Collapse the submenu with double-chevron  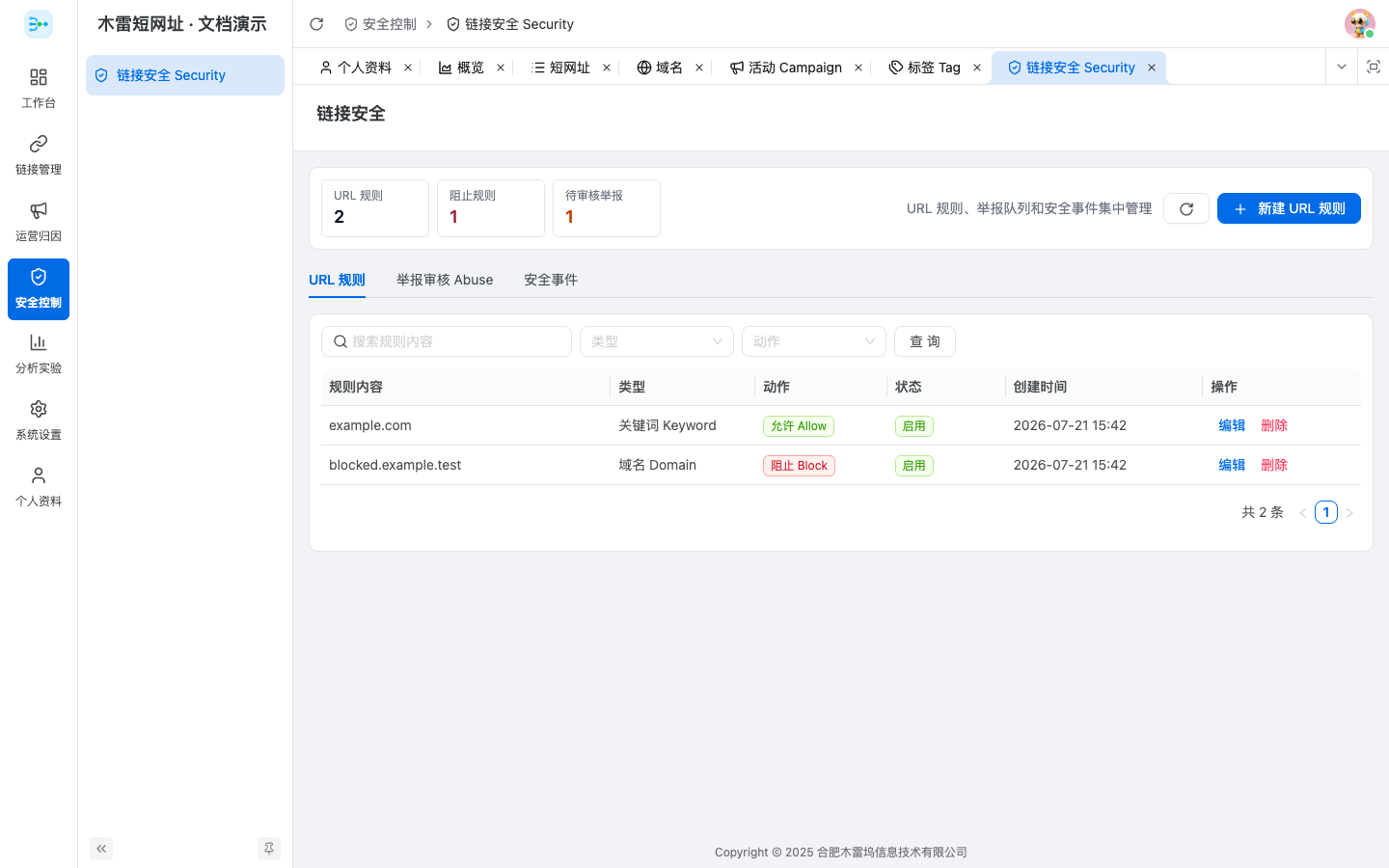101,849
